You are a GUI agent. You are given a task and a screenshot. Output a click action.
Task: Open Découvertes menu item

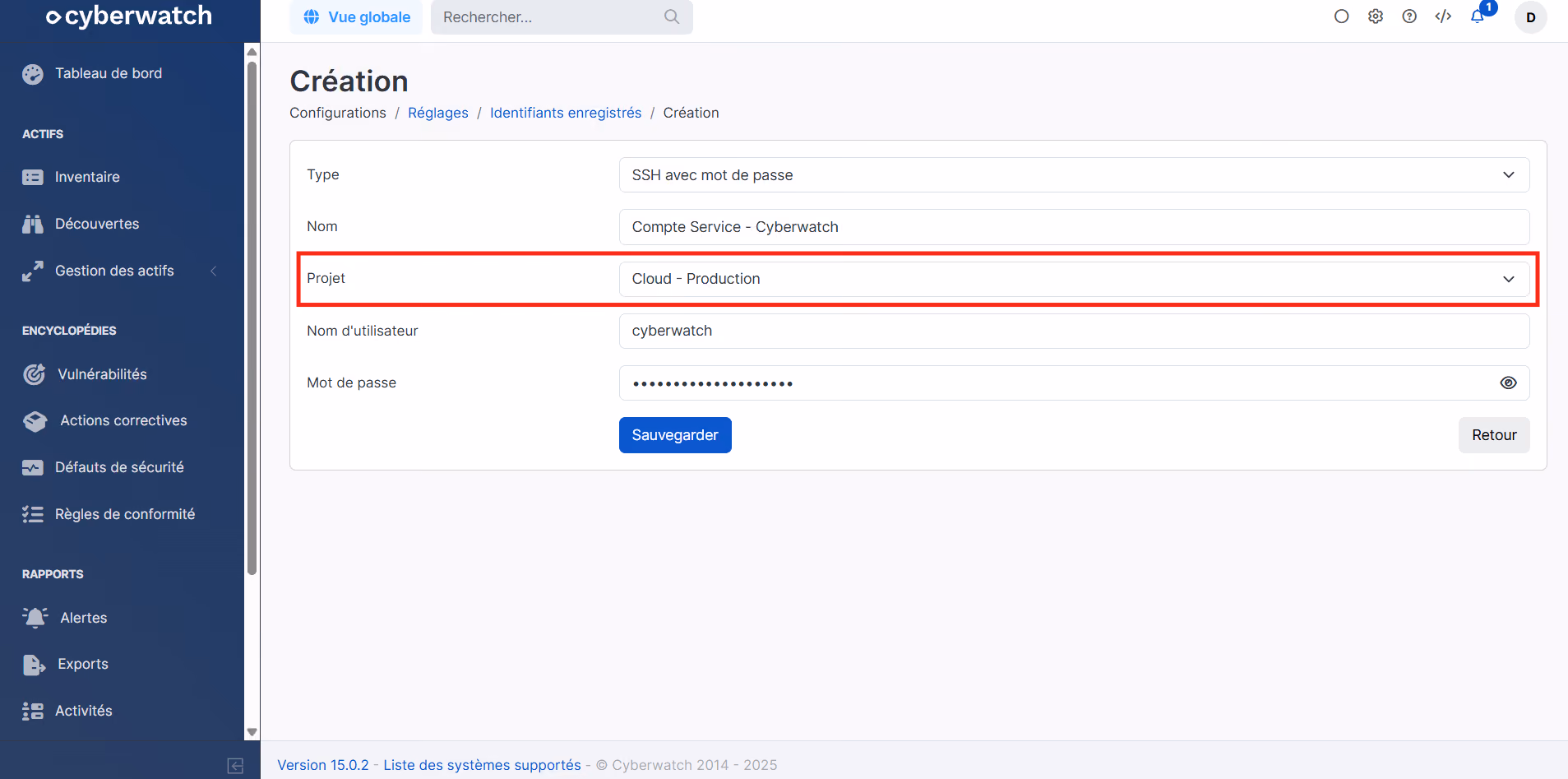coord(97,224)
